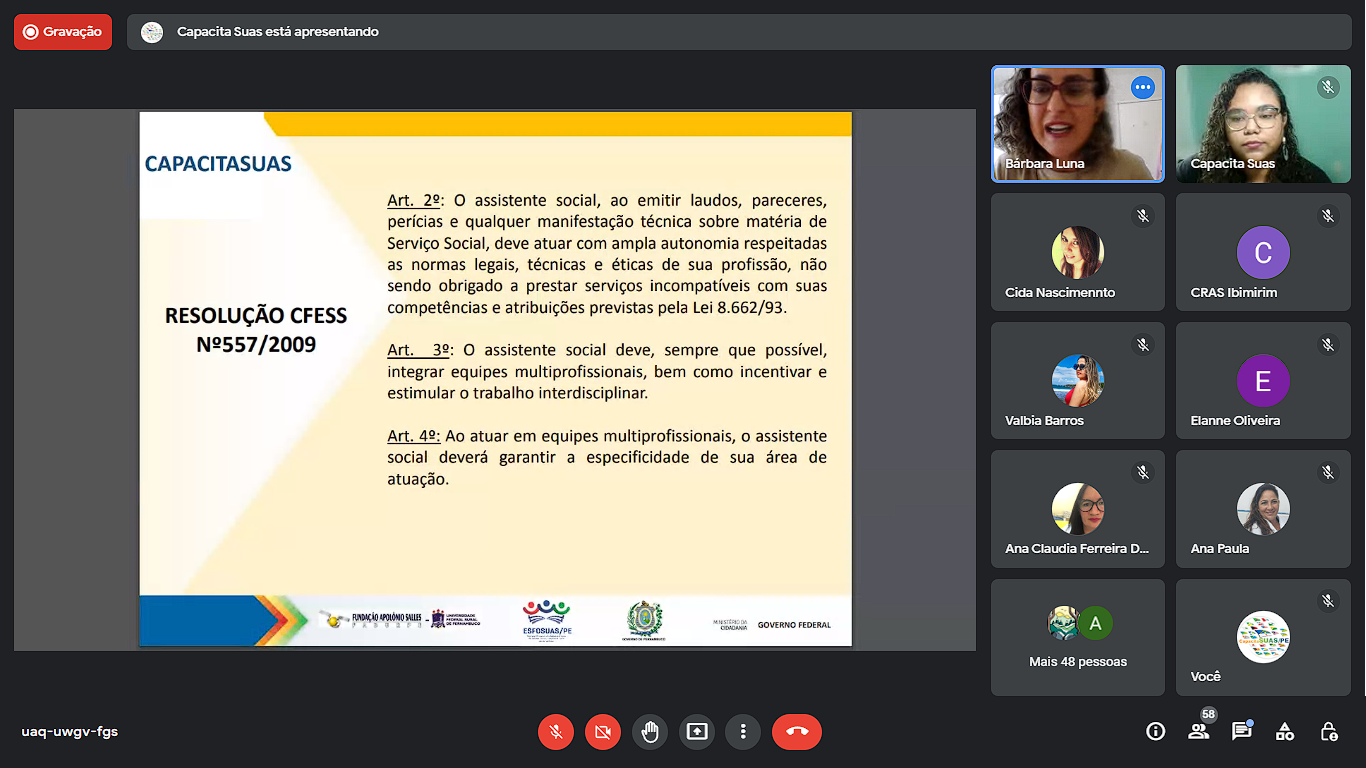Open the activities icon

coord(1285,732)
